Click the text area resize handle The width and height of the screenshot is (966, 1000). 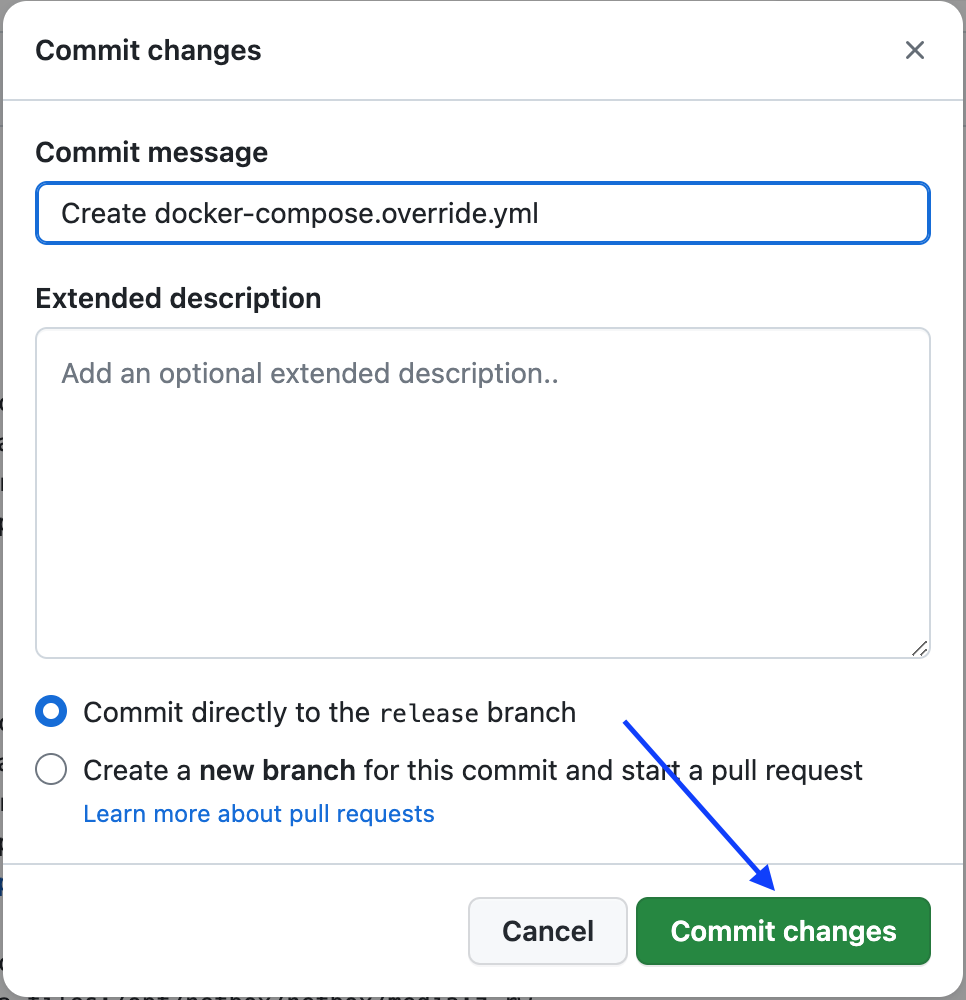919,647
